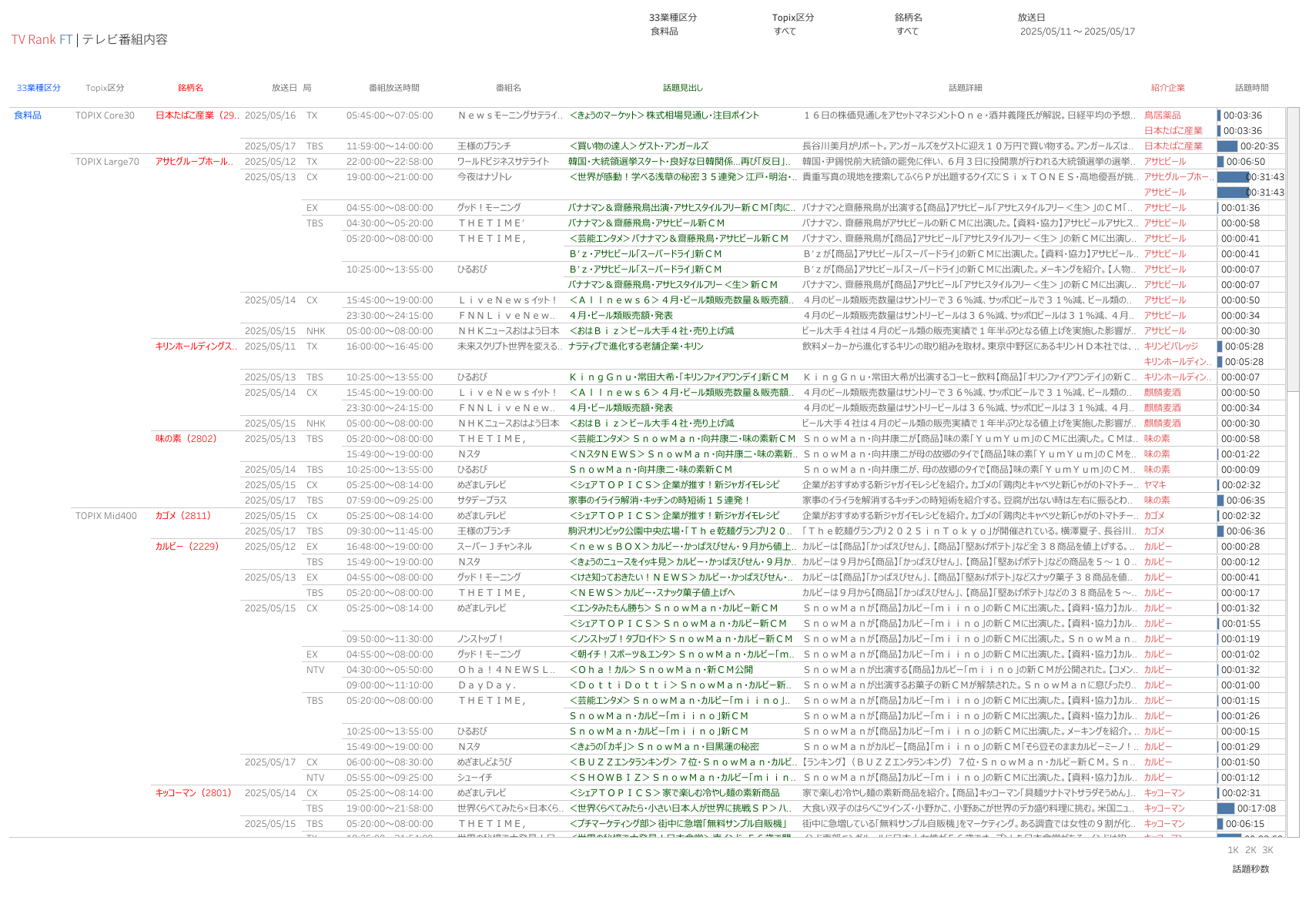
Task: Click the 00:20:35 duration bar for 王様のブランチ
Action: tap(1227, 146)
